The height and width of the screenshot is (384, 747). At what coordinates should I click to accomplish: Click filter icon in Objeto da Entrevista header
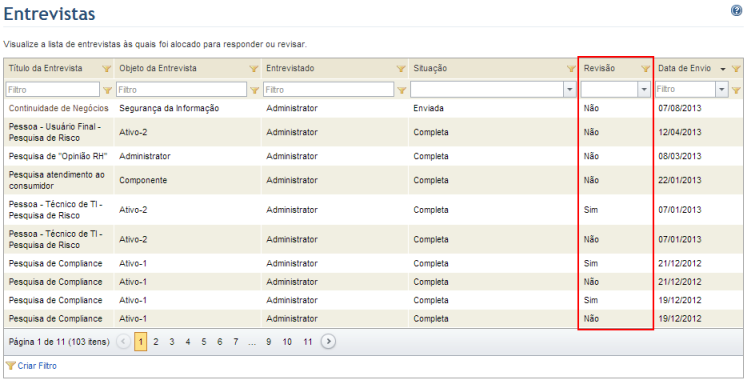[254, 69]
